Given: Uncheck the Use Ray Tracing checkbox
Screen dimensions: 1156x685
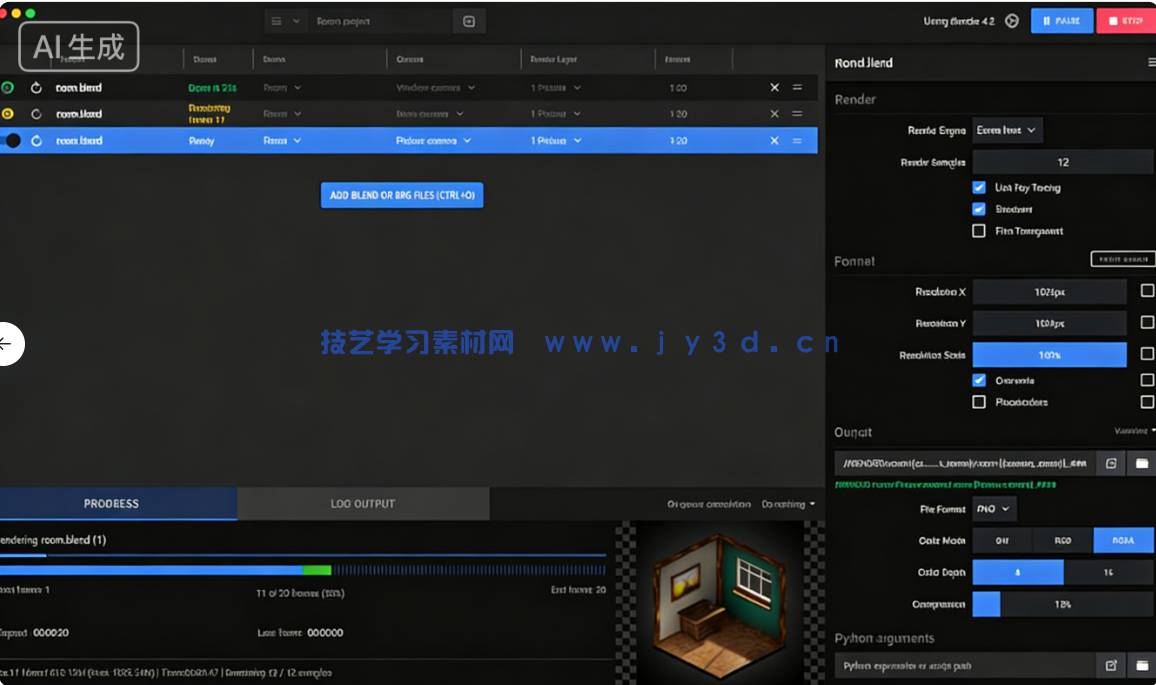Looking at the screenshot, I should (x=977, y=187).
